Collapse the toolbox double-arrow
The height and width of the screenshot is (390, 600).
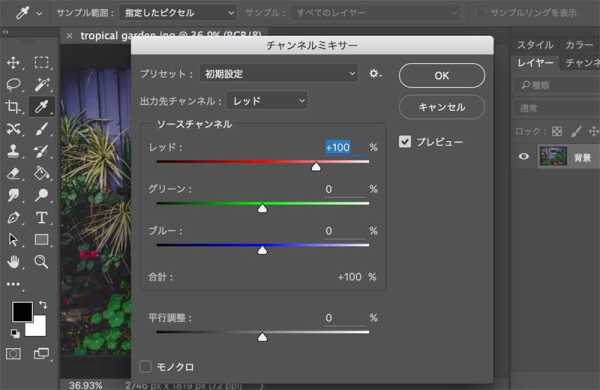[5, 32]
